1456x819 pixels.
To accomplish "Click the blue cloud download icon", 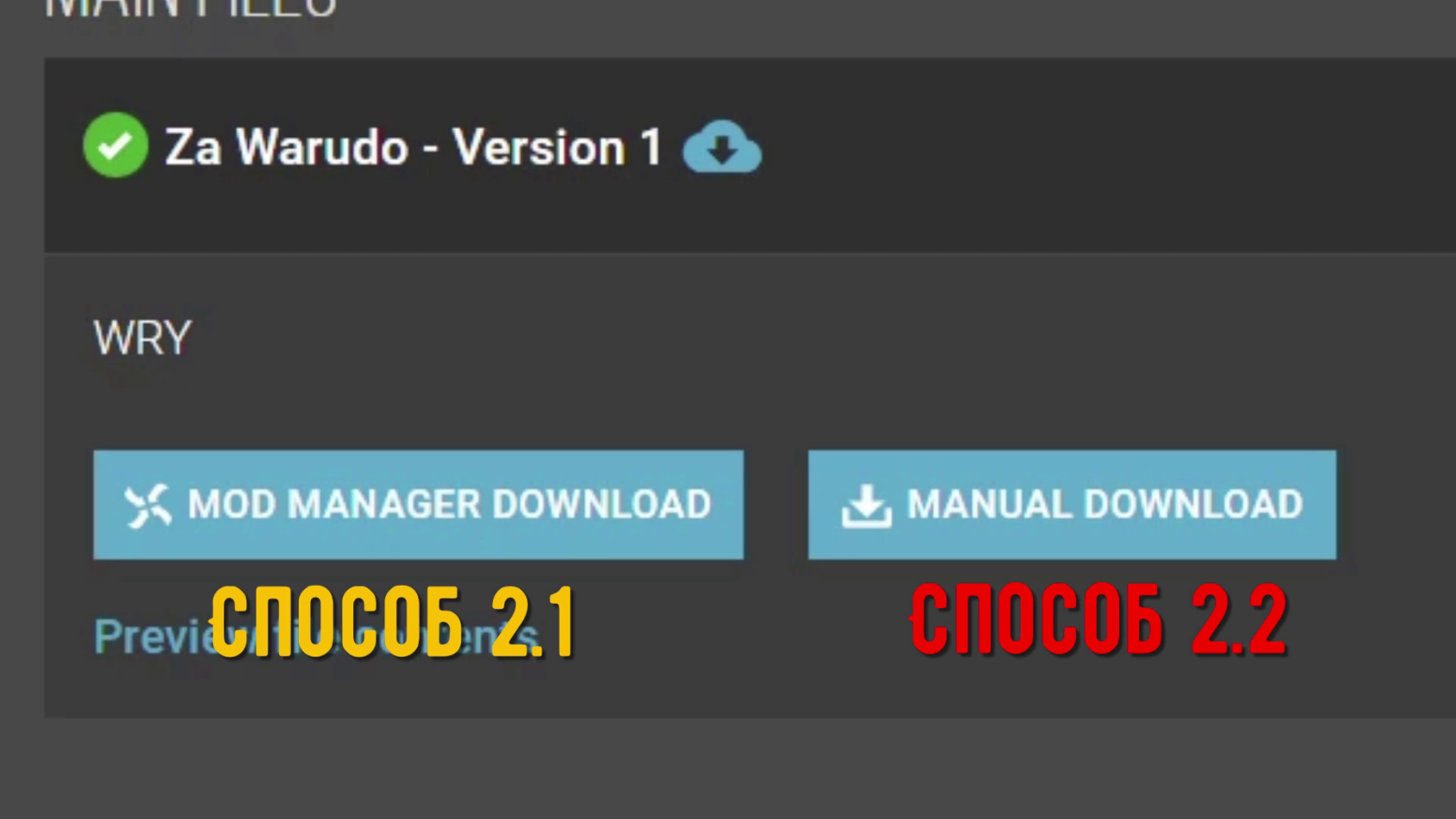I will 722,147.
